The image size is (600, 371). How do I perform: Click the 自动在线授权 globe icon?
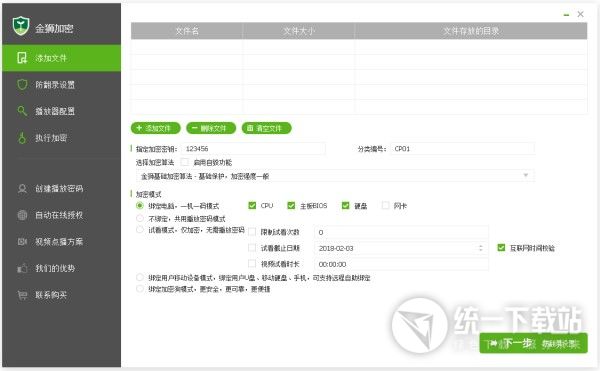(22, 215)
